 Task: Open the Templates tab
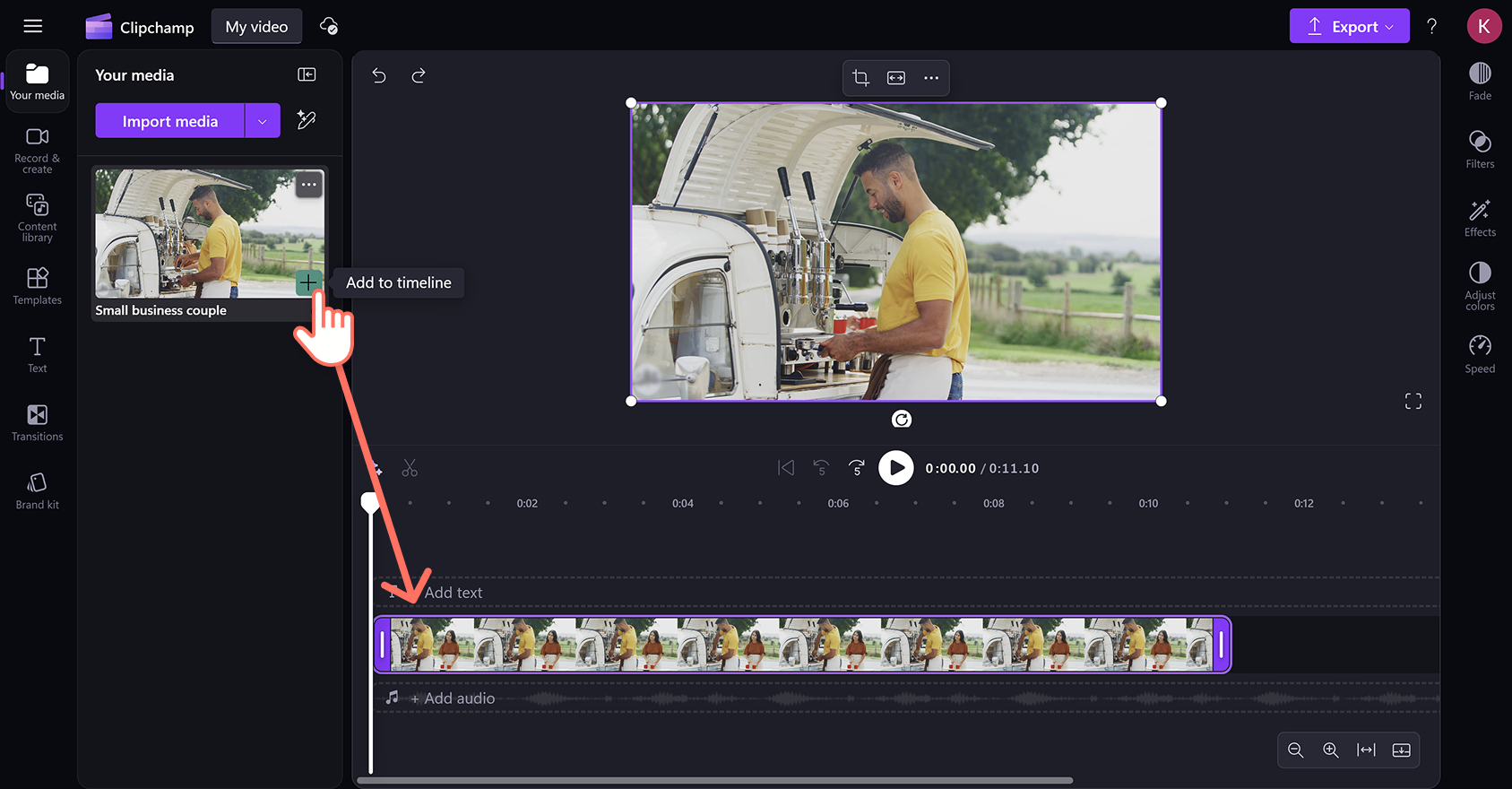click(38, 286)
